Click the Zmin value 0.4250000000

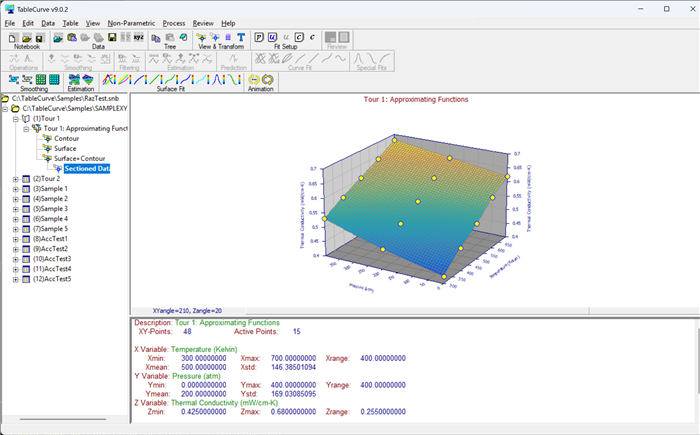[x=204, y=412]
